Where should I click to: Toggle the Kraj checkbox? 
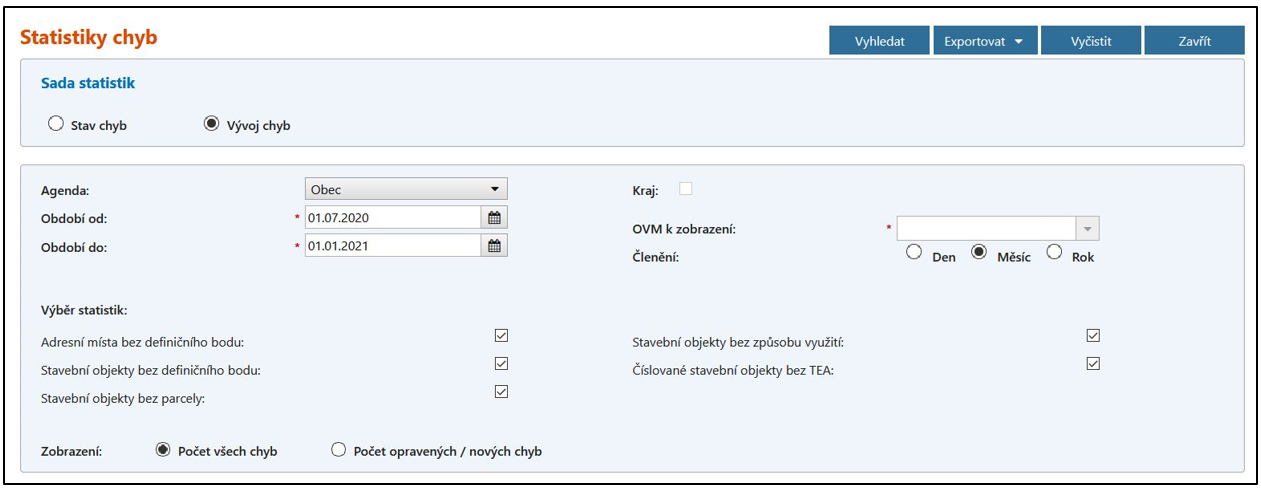686,188
